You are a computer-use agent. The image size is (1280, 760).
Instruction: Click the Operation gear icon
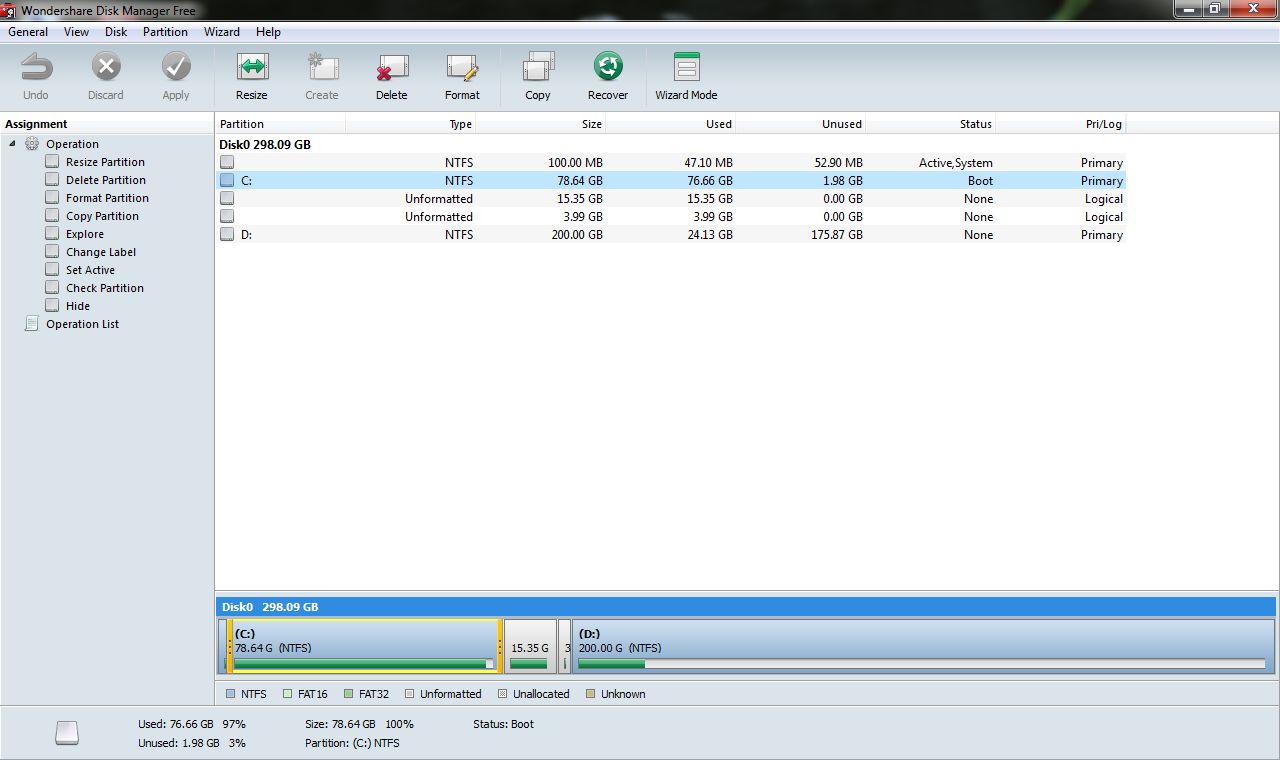click(x=32, y=144)
